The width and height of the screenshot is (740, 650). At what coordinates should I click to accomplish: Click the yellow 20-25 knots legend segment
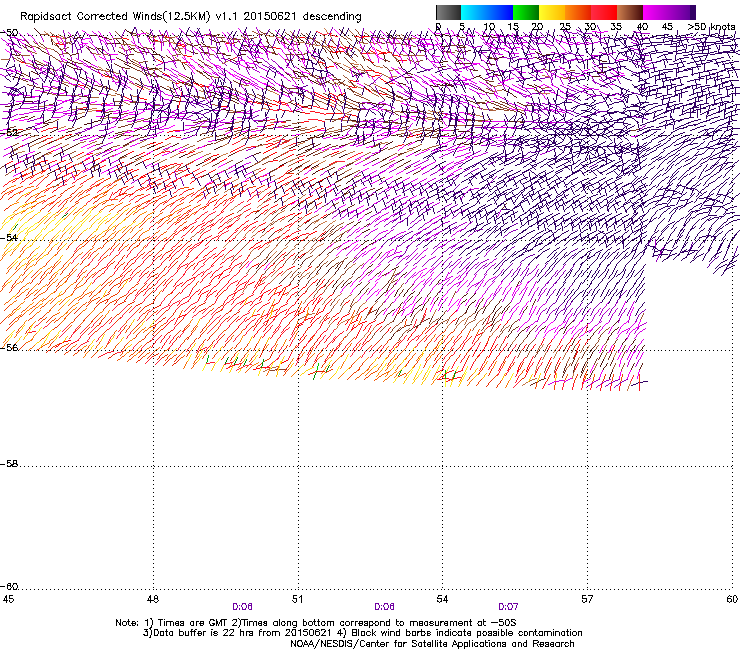coord(552,12)
